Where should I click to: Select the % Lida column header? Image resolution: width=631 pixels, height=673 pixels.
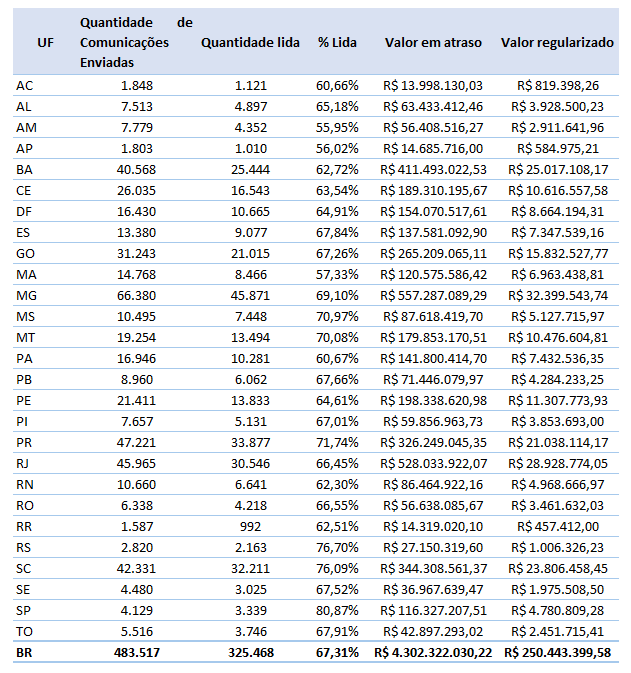[x=337, y=42]
